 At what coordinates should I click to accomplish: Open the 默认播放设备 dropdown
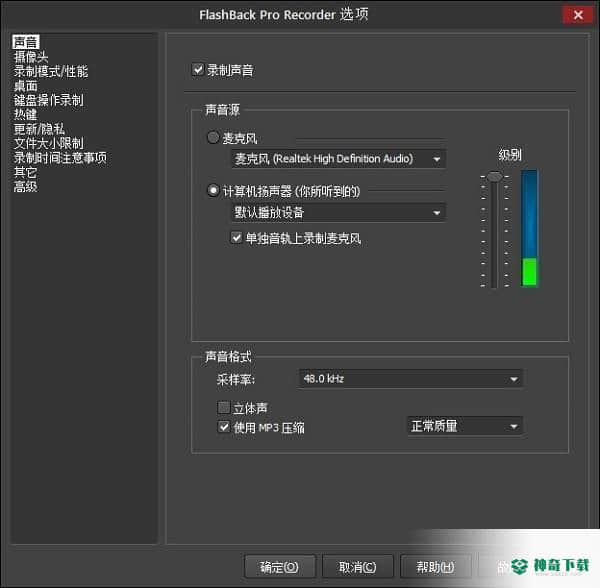pyautogui.click(x=338, y=212)
